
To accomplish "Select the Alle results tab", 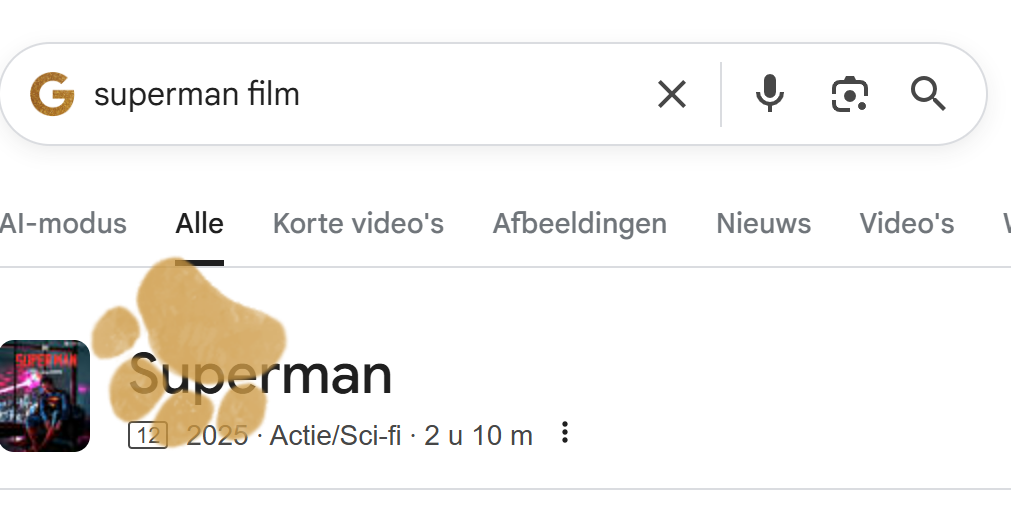I will [199, 224].
